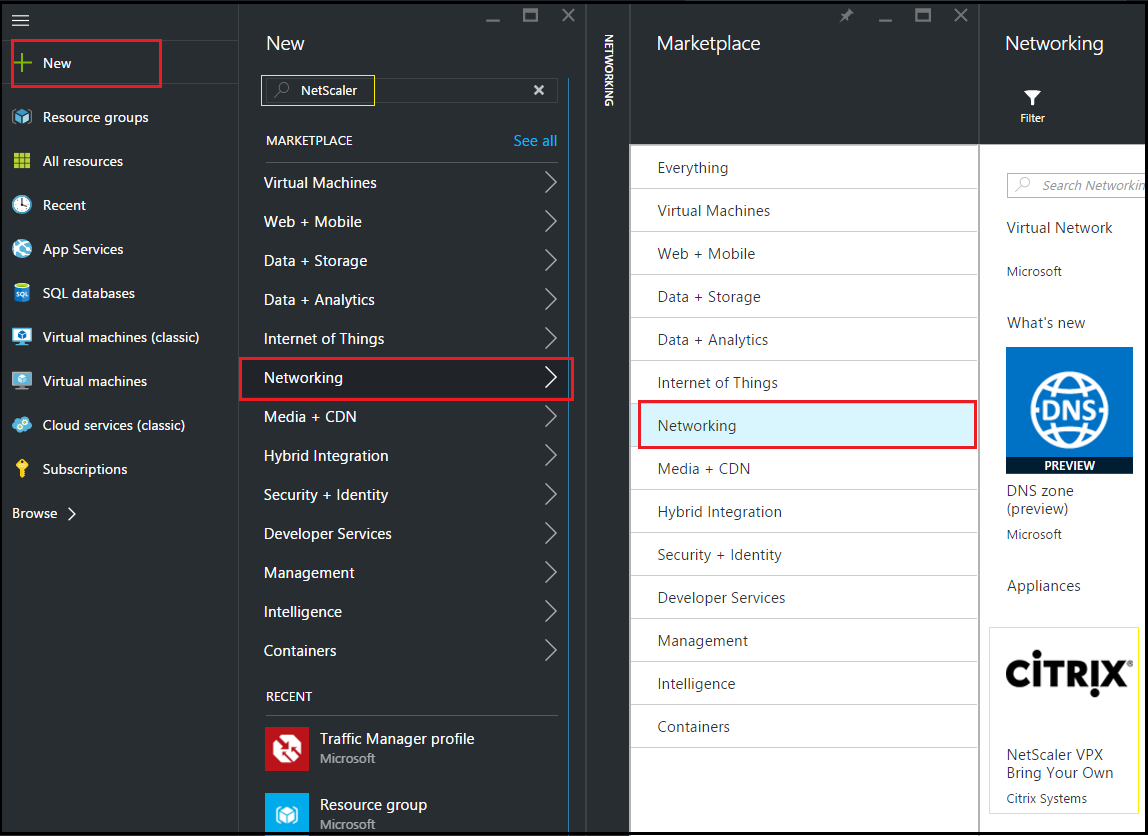Click the green plus New icon
The width and height of the screenshot is (1148, 836).
click(x=23, y=63)
